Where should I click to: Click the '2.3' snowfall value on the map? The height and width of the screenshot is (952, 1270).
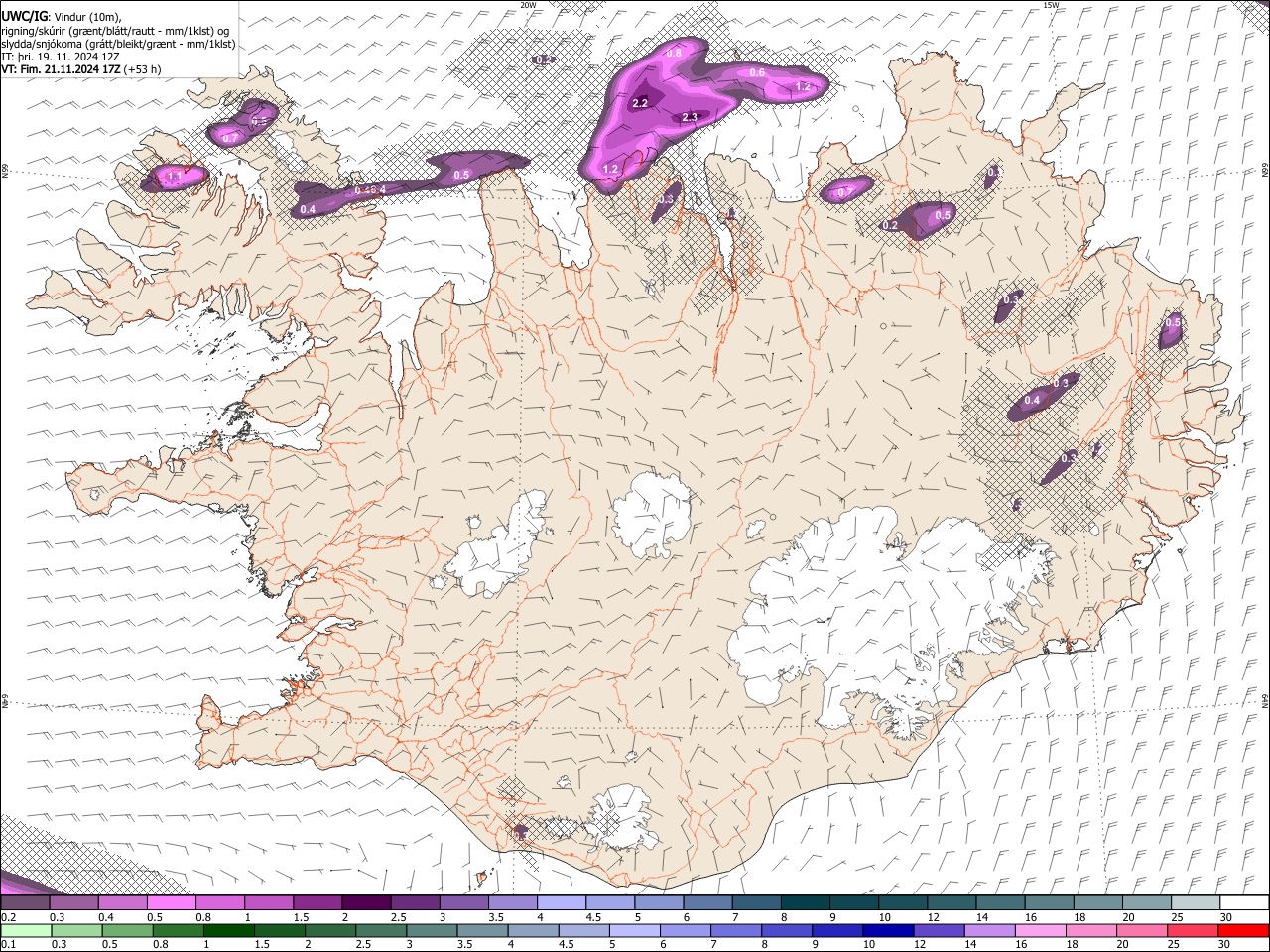pos(691,118)
